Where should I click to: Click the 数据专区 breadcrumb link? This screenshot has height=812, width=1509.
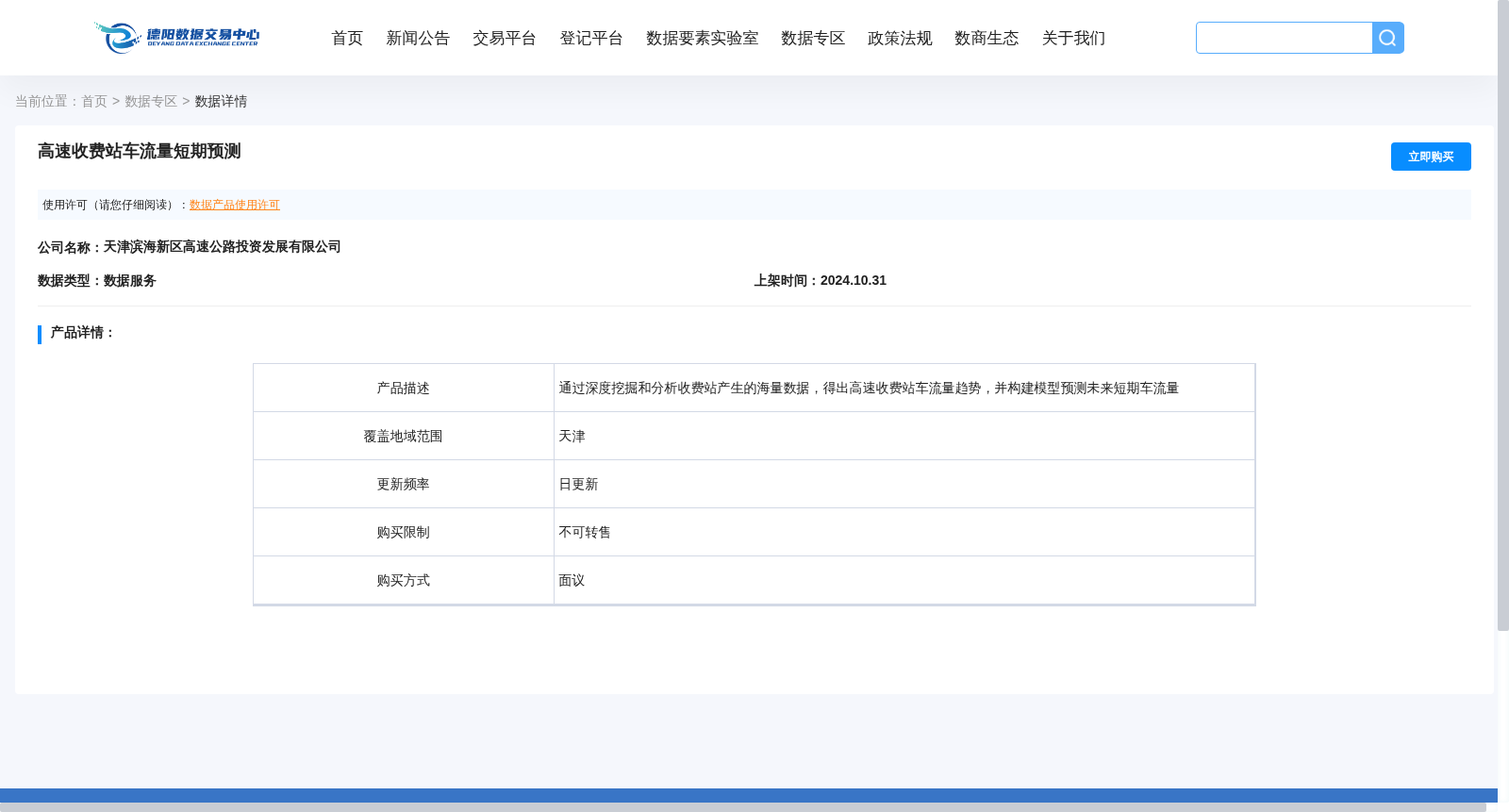(151, 101)
